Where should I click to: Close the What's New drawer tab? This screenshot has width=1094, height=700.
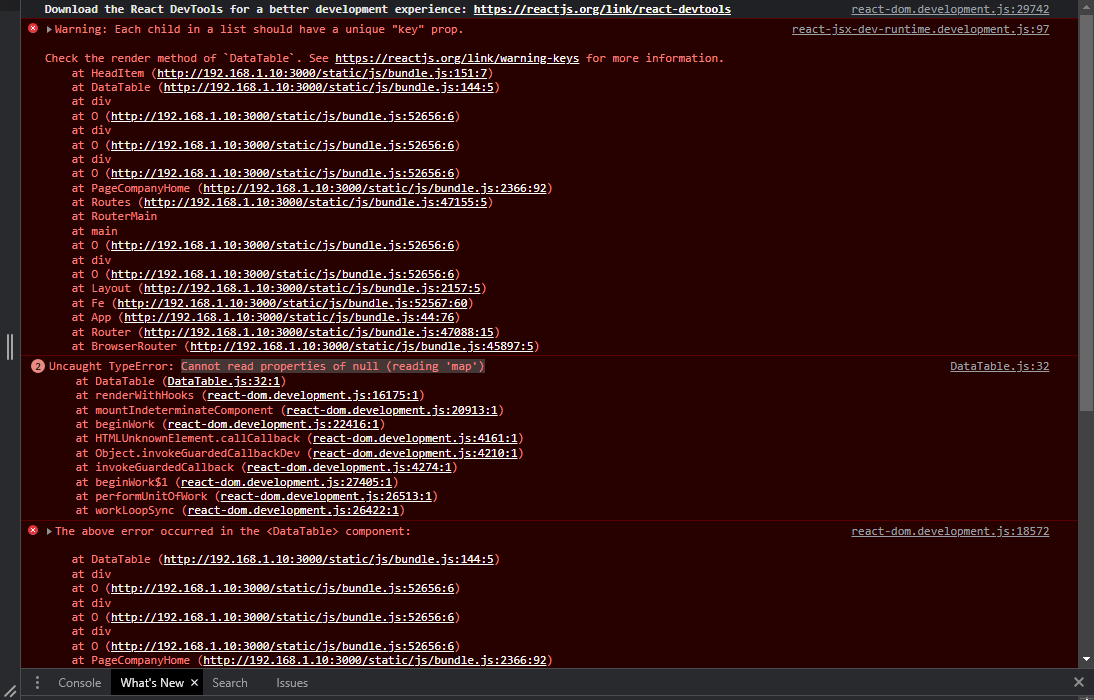click(195, 683)
